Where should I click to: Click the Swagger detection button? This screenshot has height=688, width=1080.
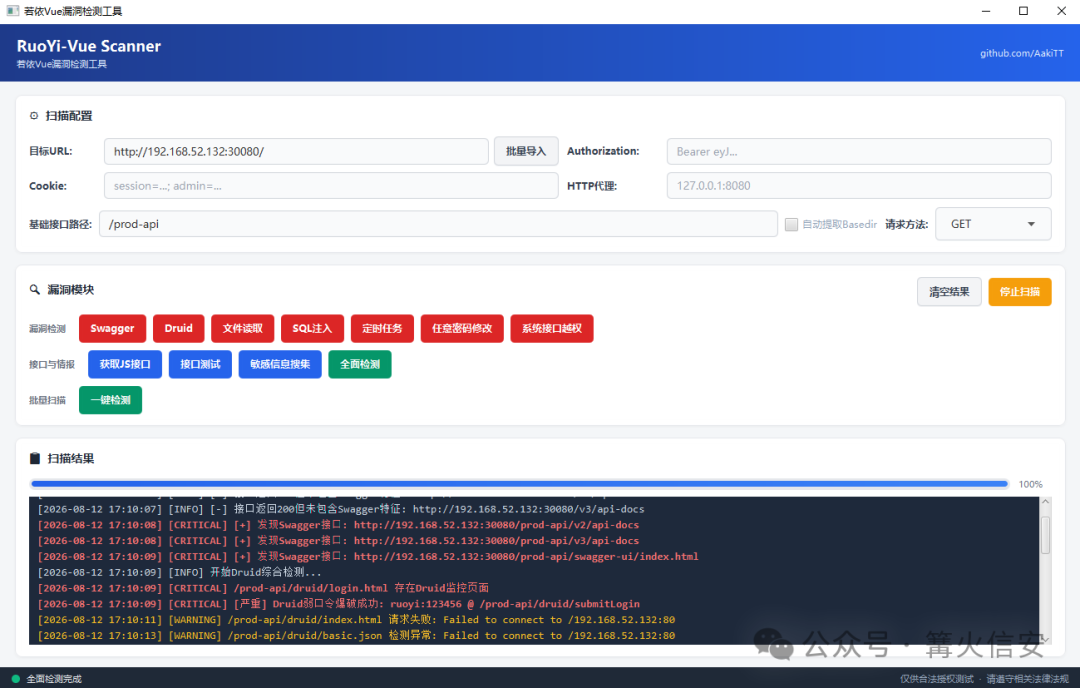[112, 329]
